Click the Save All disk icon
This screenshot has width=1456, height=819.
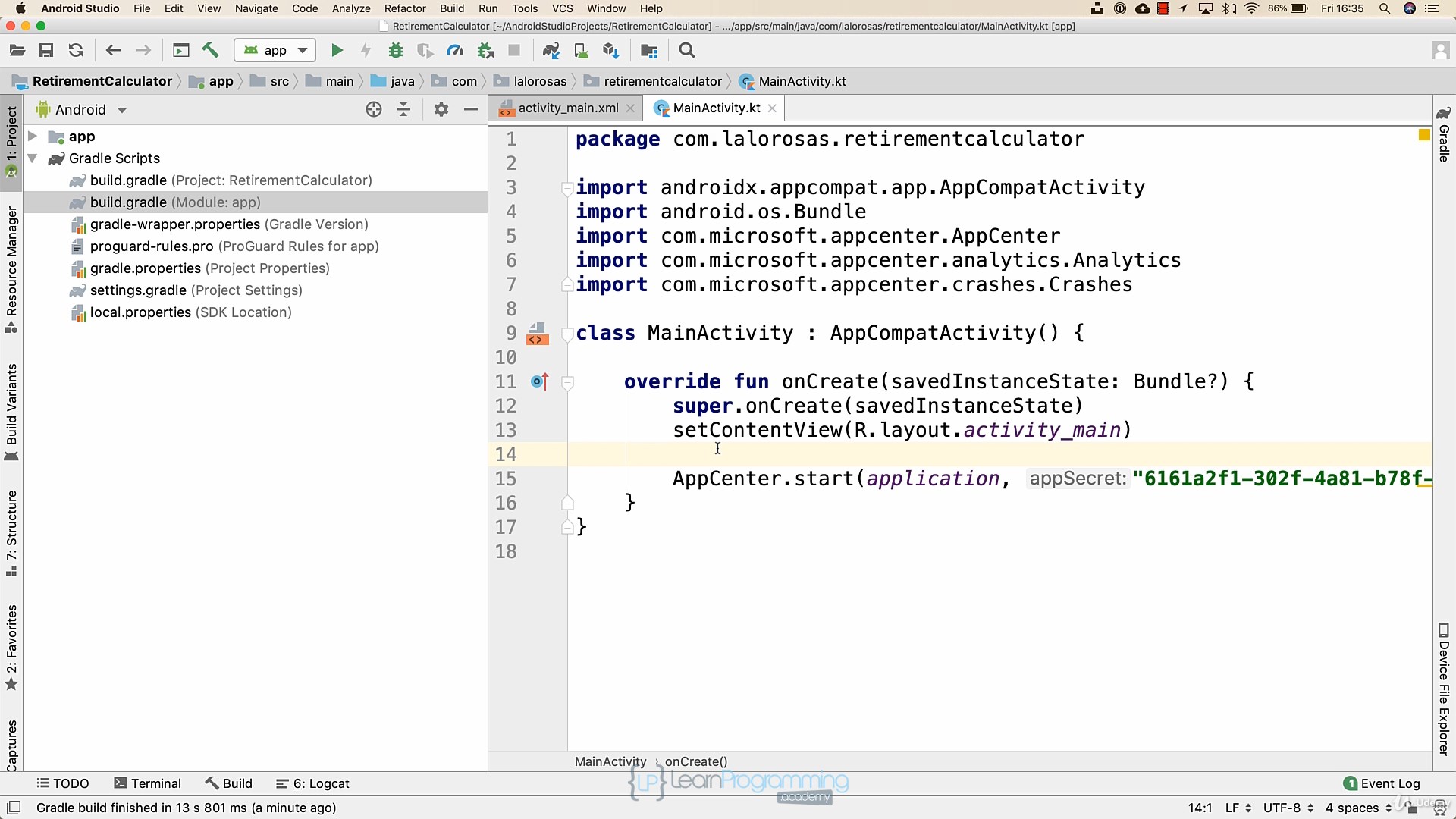coord(46,51)
